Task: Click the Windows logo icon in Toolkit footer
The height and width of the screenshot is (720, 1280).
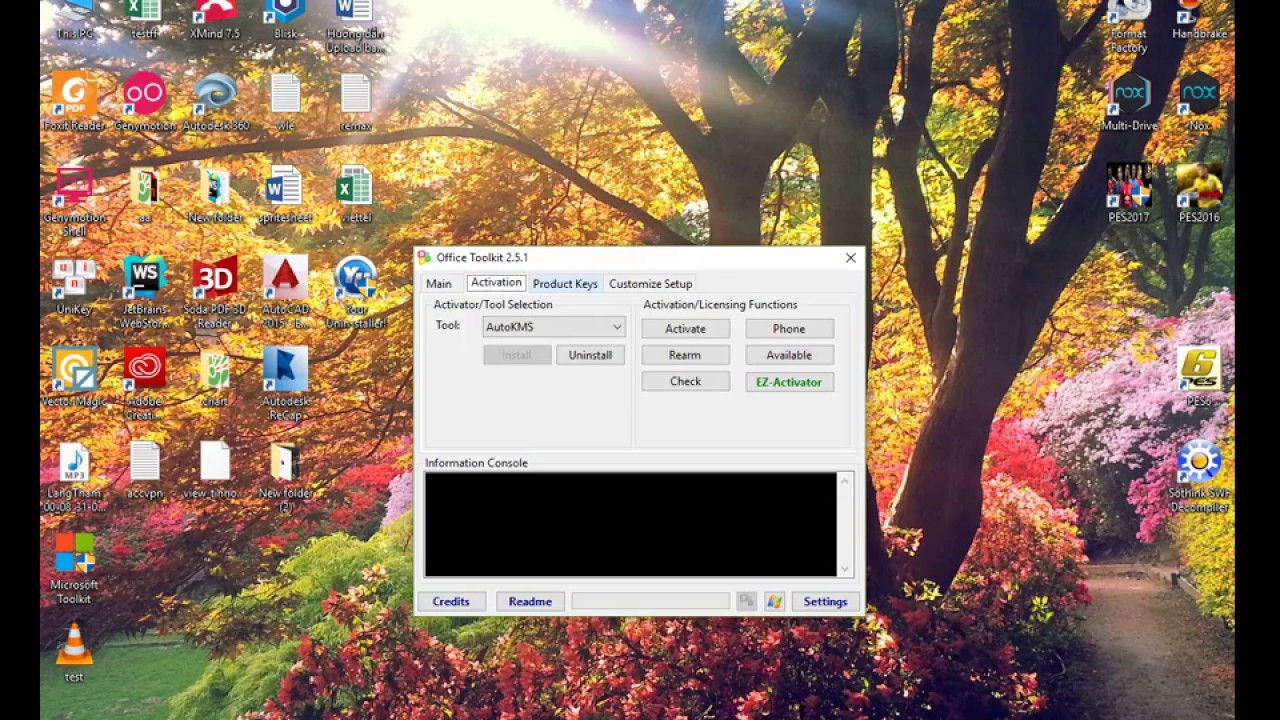Action: pyautogui.click(x=774, y=601)
